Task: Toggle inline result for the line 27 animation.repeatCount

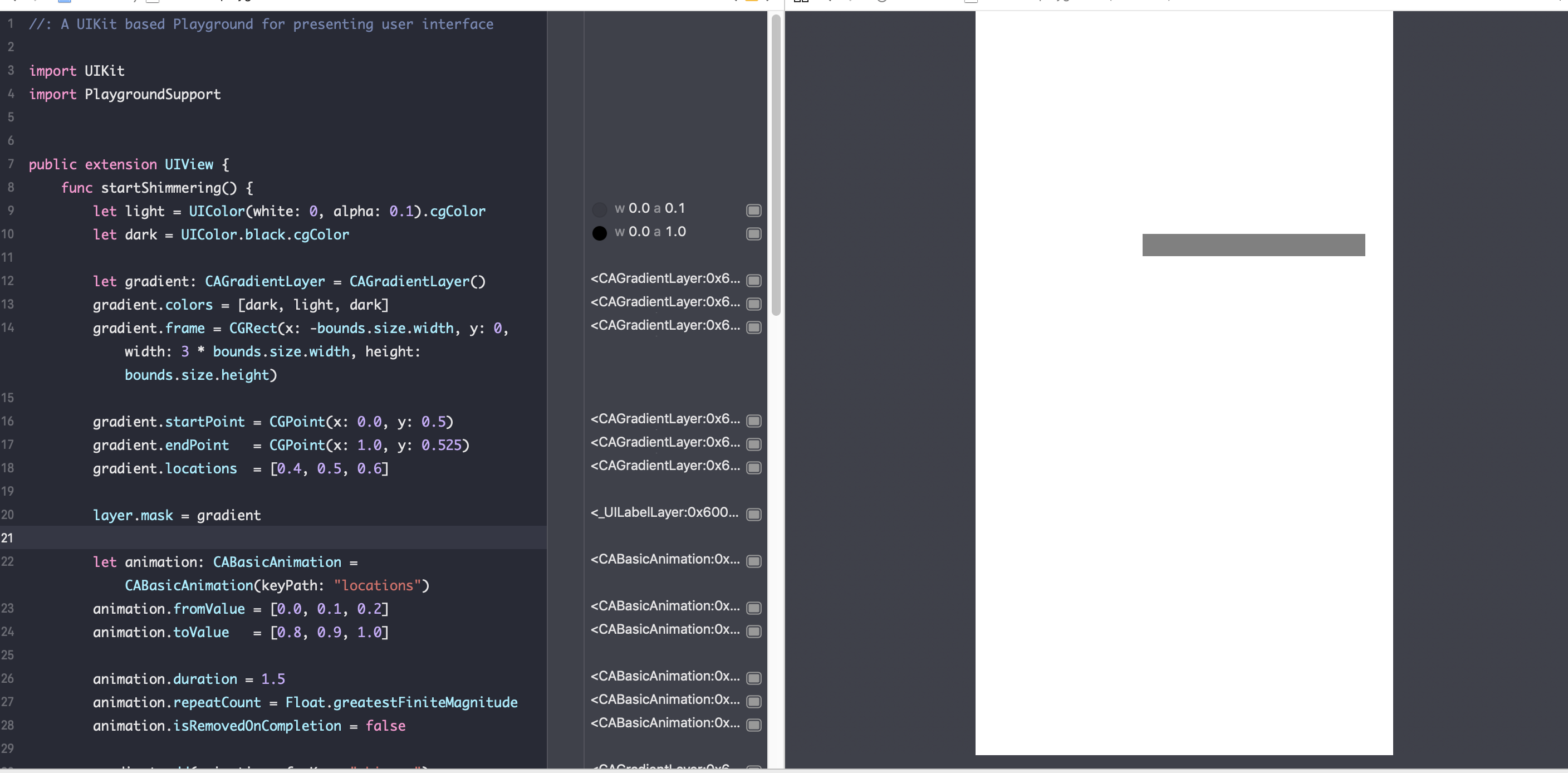Action: pos(753,702)
